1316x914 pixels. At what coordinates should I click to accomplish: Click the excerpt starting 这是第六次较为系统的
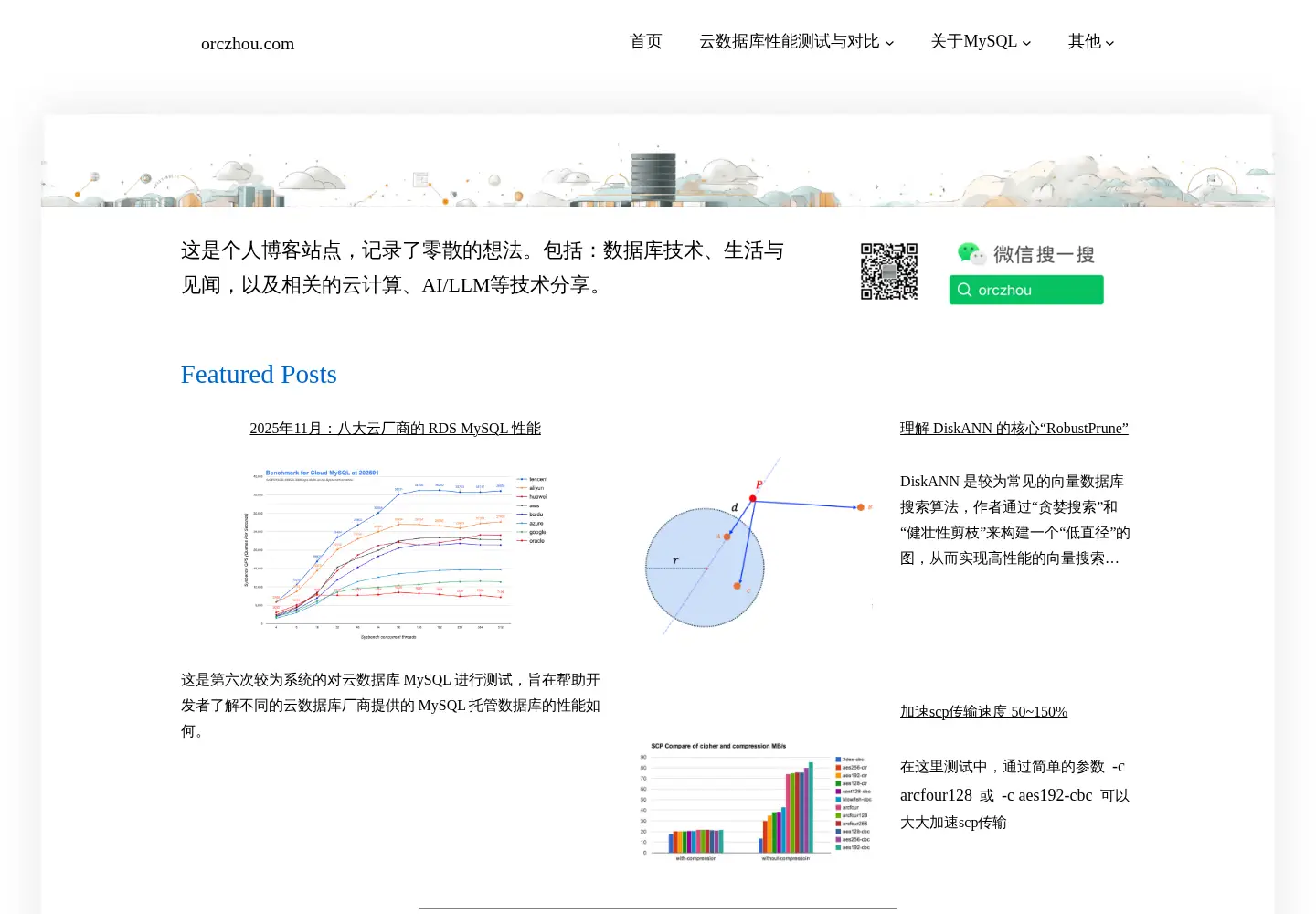[x=391, y=706]
